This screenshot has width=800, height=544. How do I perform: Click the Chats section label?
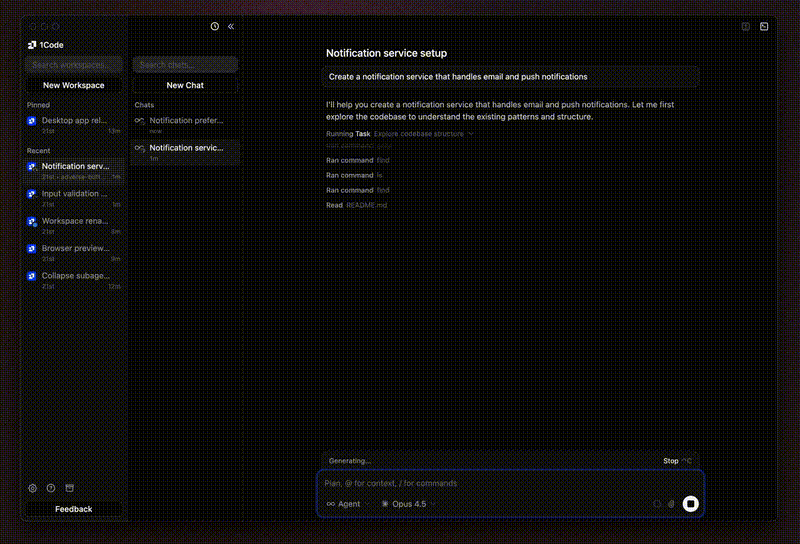pyautogui.click(x=144, y=105)
